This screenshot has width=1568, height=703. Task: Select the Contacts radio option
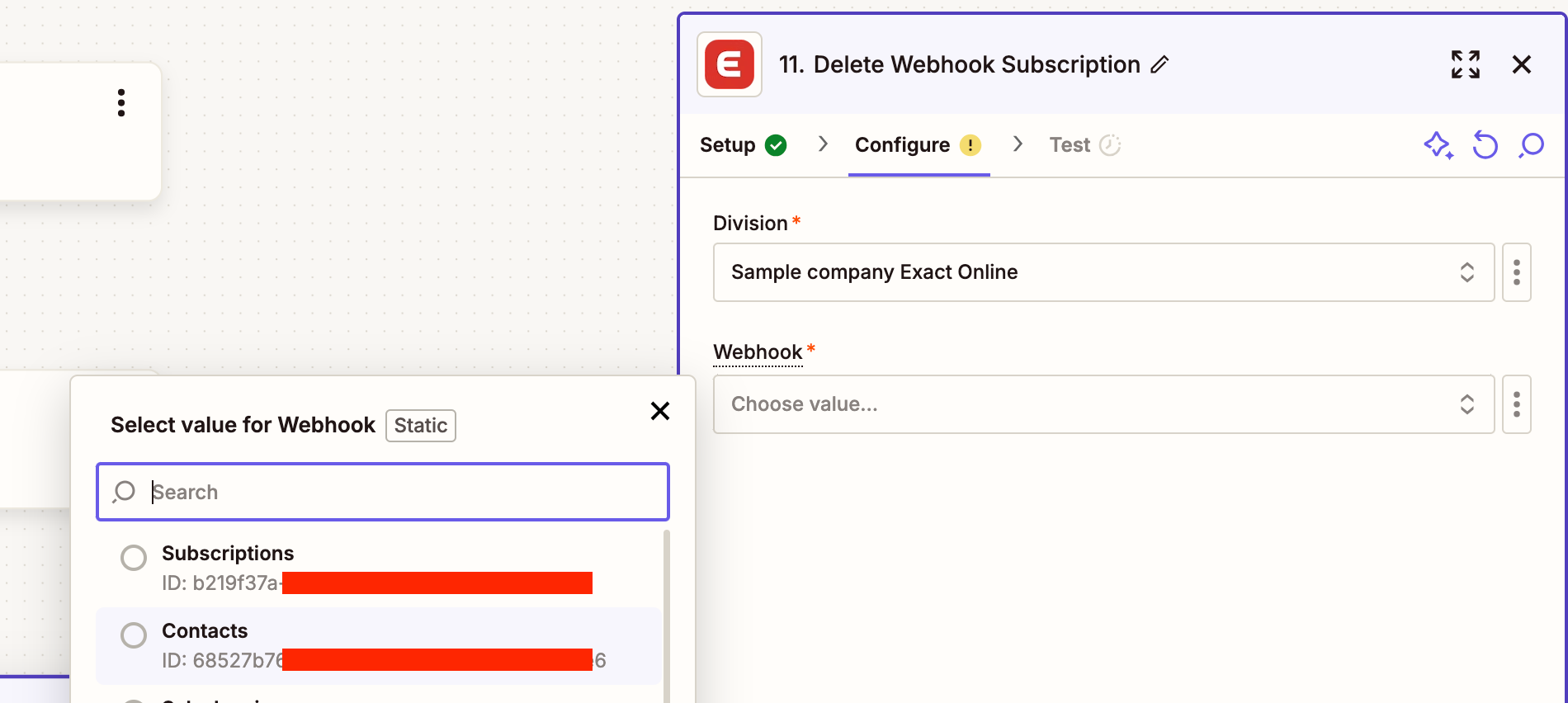point(134,635)
